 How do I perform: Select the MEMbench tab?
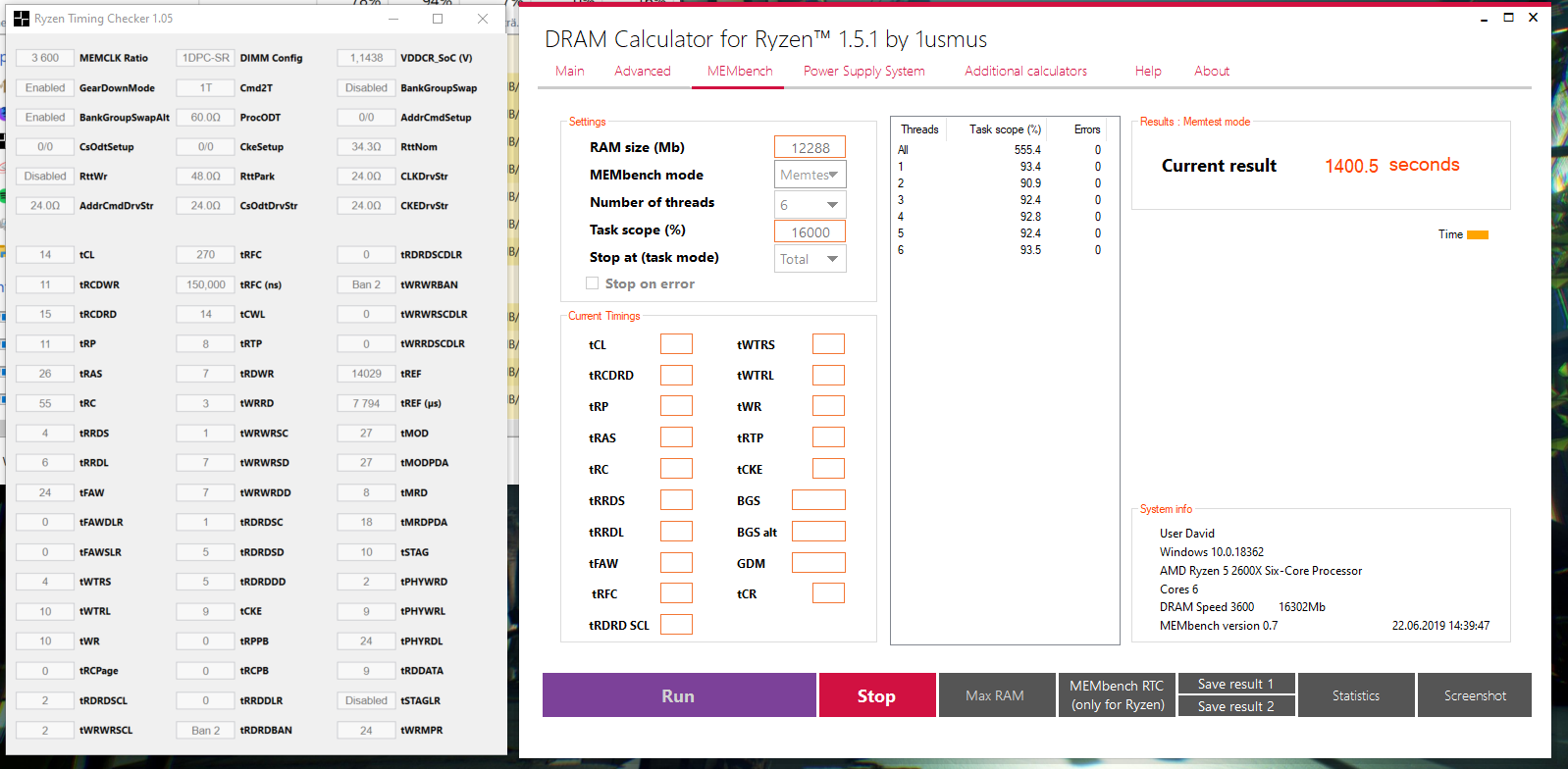click(x=740, y=71)
